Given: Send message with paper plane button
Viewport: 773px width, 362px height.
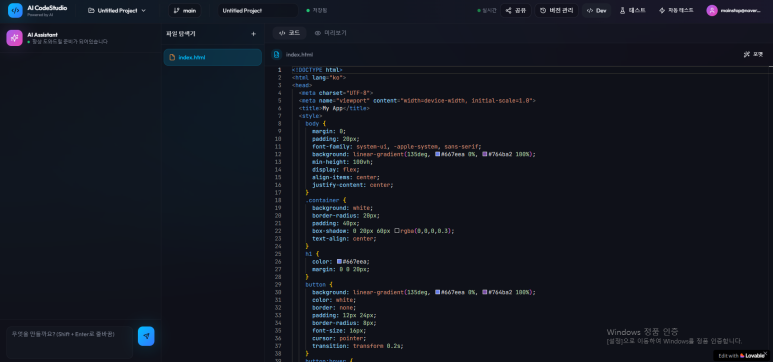Looking at the screenshot, I should pyautogui.click(x=146, y=336).
